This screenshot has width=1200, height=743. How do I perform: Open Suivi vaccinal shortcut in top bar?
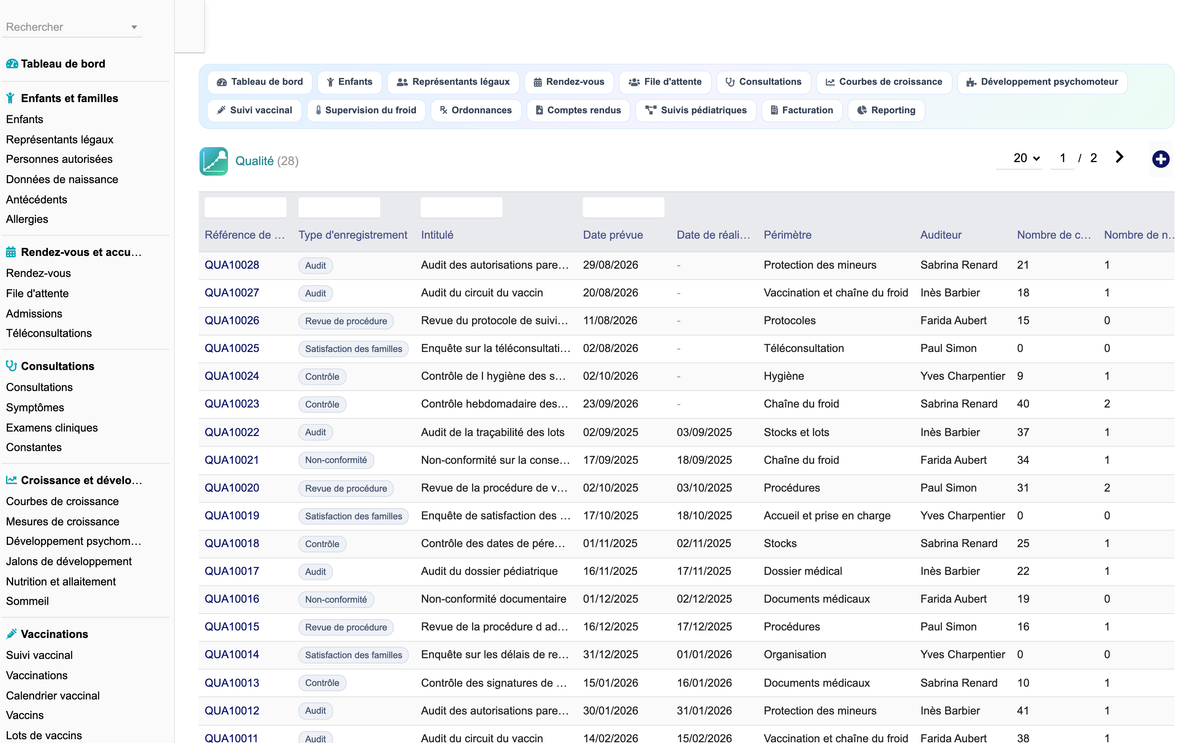click(255, 110)
